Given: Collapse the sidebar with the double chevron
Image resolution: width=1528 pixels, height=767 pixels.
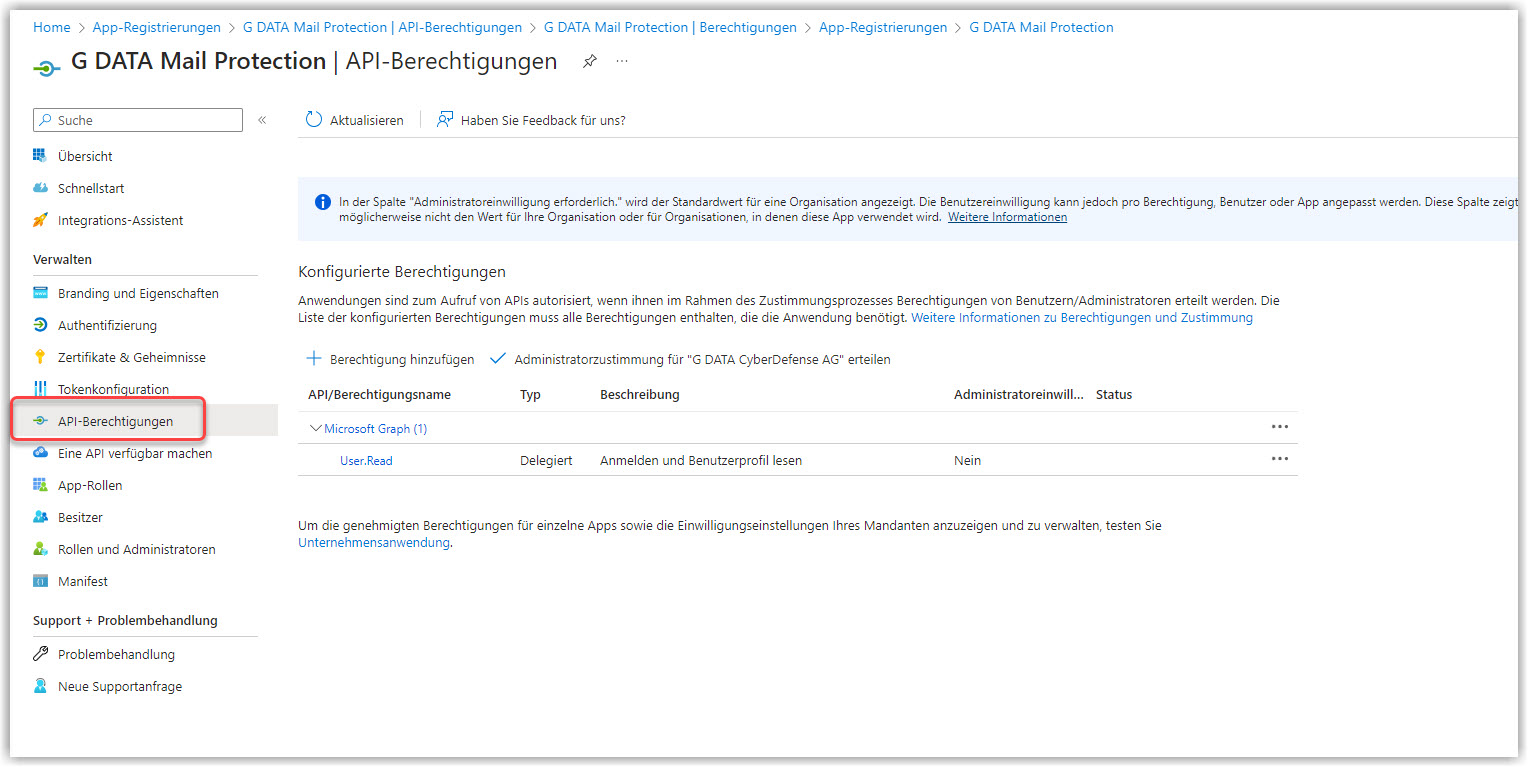Looking at the screenshot, I should (262, 120).
